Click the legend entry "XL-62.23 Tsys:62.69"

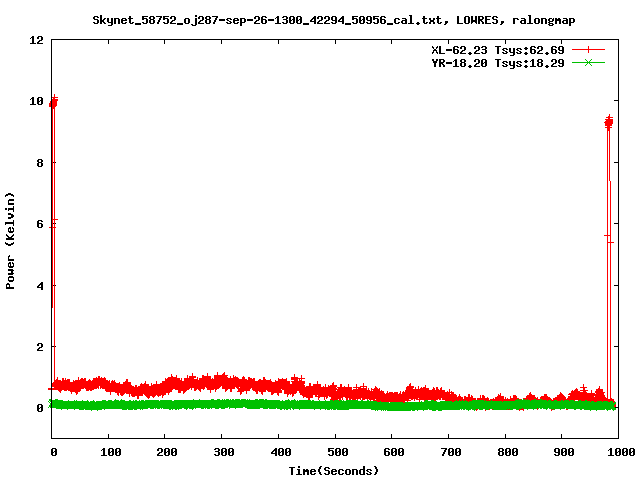(498, 50)
